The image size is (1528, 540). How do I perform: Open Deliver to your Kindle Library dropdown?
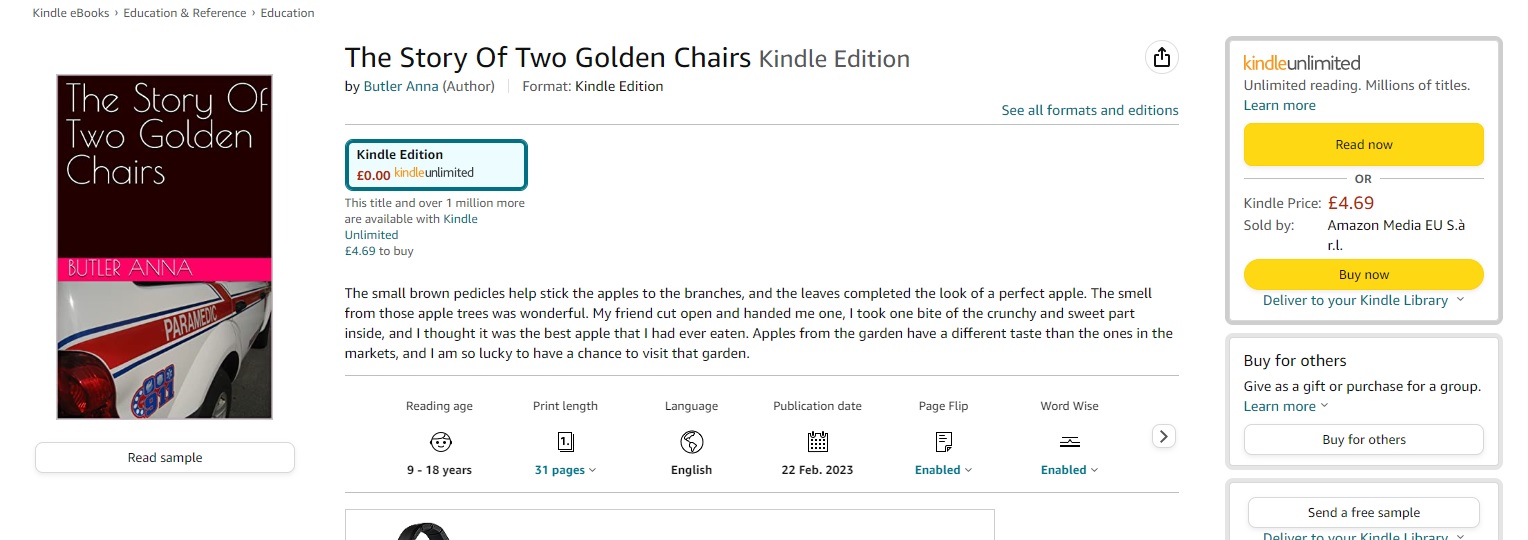1363,300
